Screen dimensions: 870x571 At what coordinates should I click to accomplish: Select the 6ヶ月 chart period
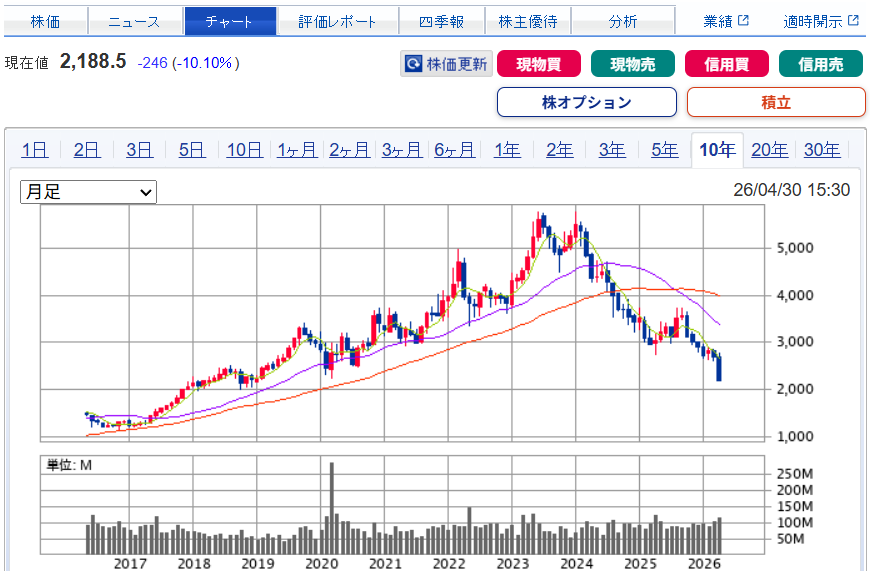tap(454, 150)
